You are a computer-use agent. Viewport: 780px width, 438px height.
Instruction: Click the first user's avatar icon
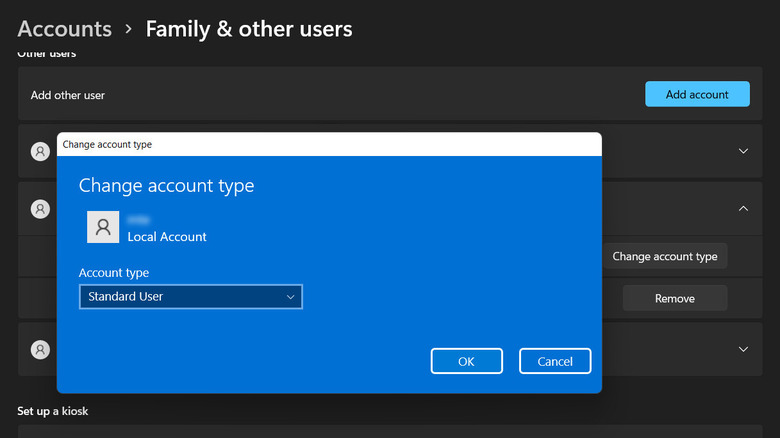coord(40,151)
